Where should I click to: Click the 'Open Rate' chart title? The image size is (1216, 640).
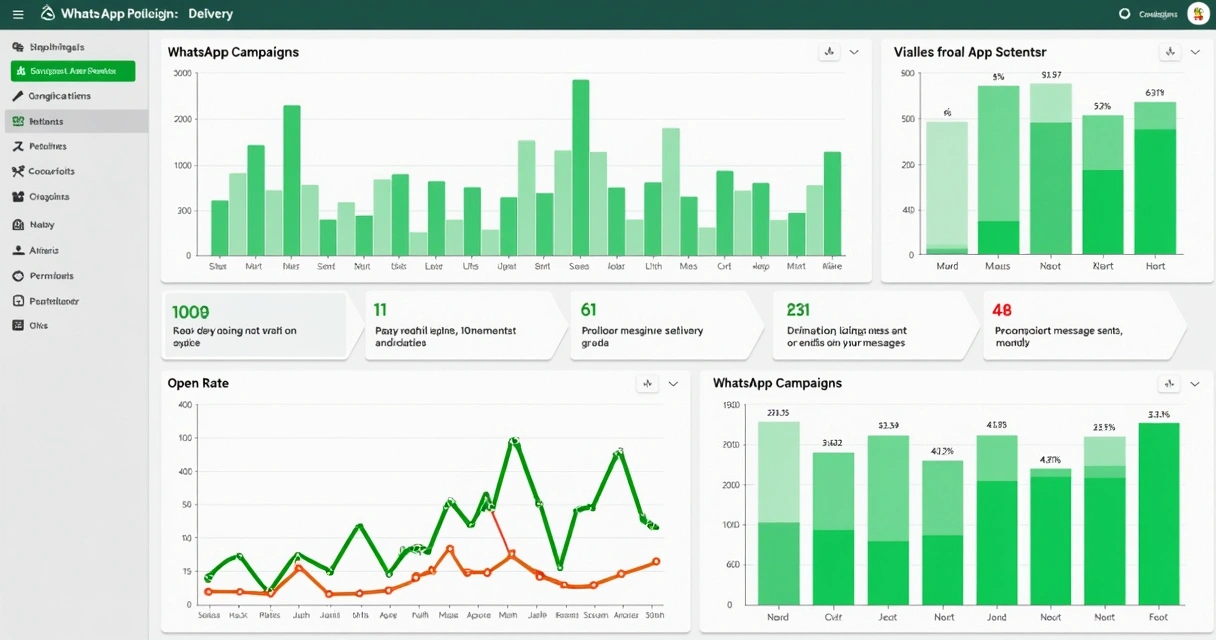198,383
